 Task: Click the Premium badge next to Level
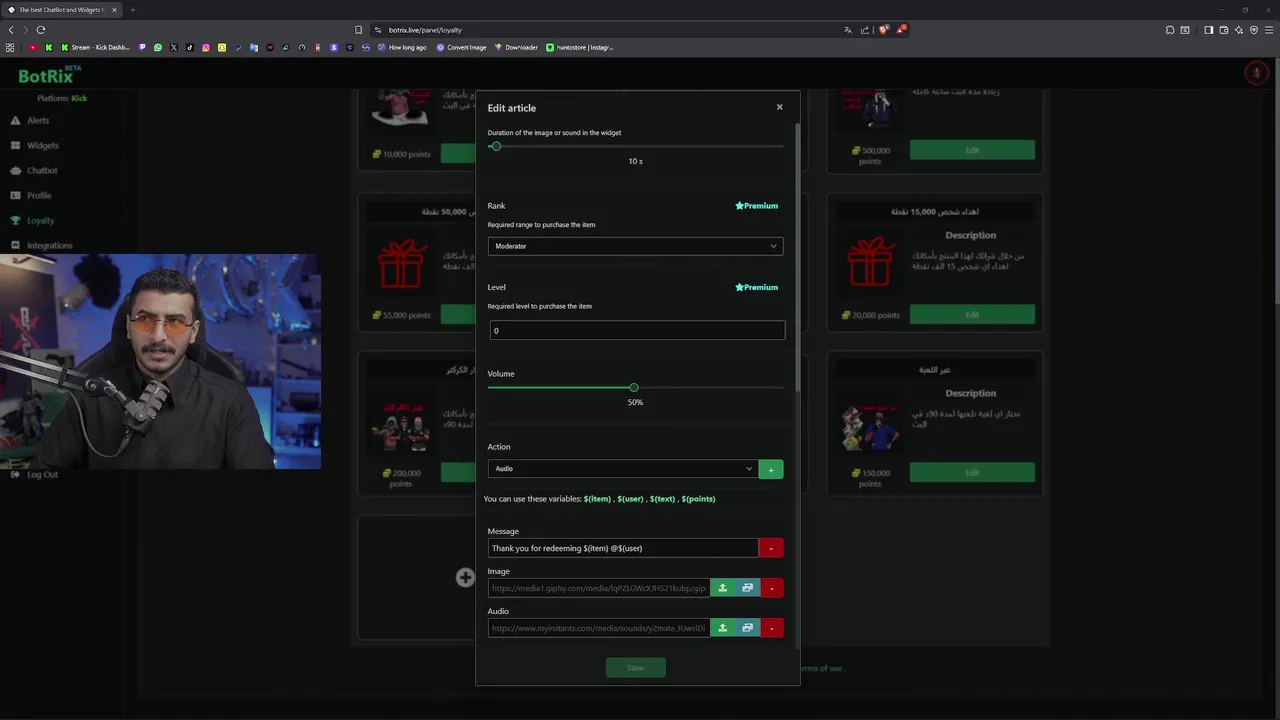click(x=756, y=287)
